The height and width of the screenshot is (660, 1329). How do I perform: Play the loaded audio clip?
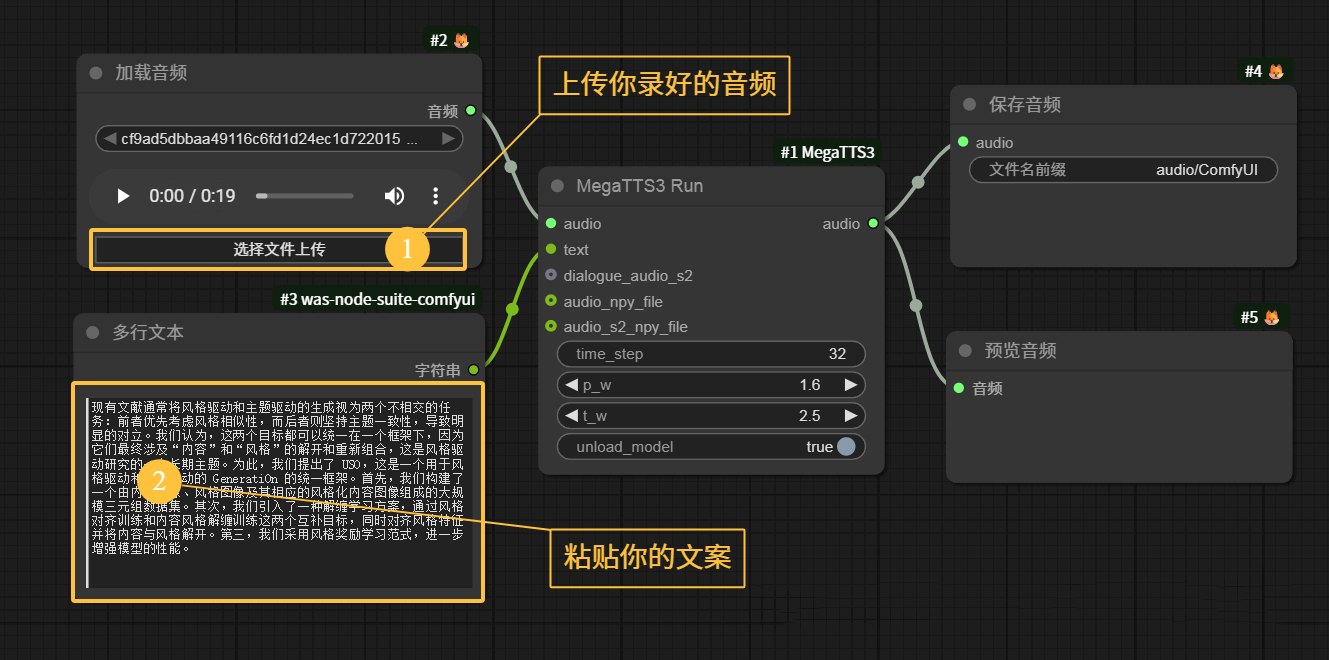tap(123, 196)
